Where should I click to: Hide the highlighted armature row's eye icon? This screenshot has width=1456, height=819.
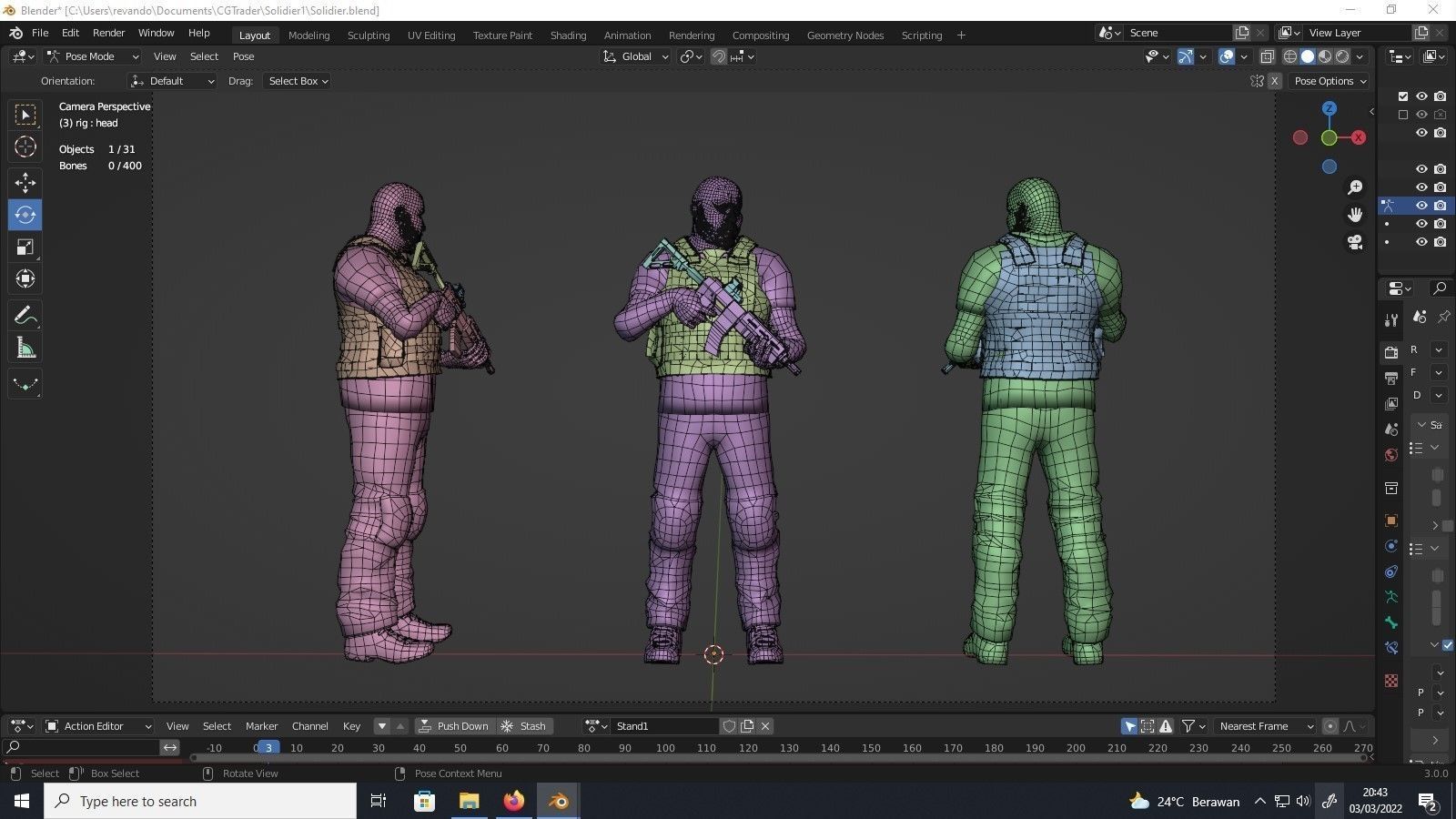(1421, 206)
